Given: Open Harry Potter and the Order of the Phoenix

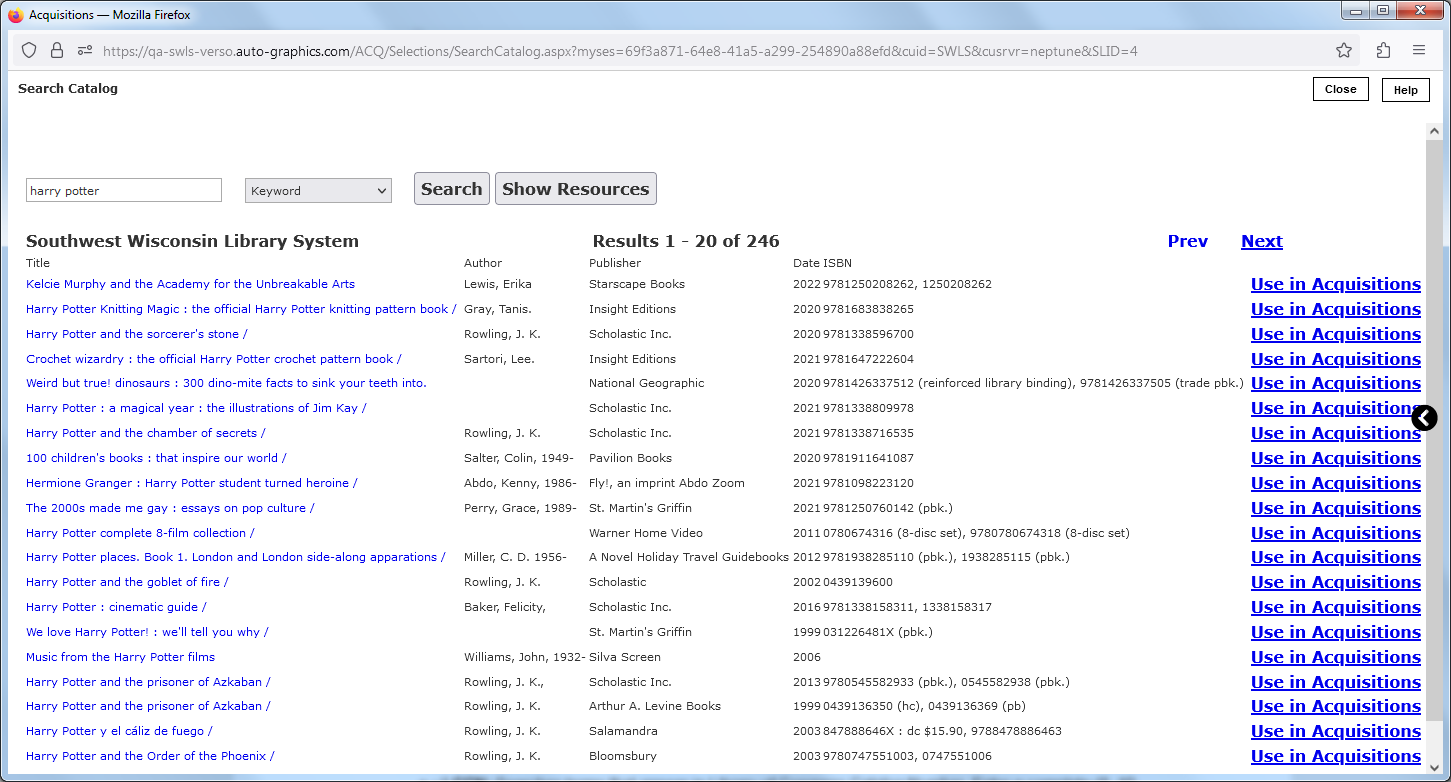Looking at the screenshot, I should [x=150, y=756].
